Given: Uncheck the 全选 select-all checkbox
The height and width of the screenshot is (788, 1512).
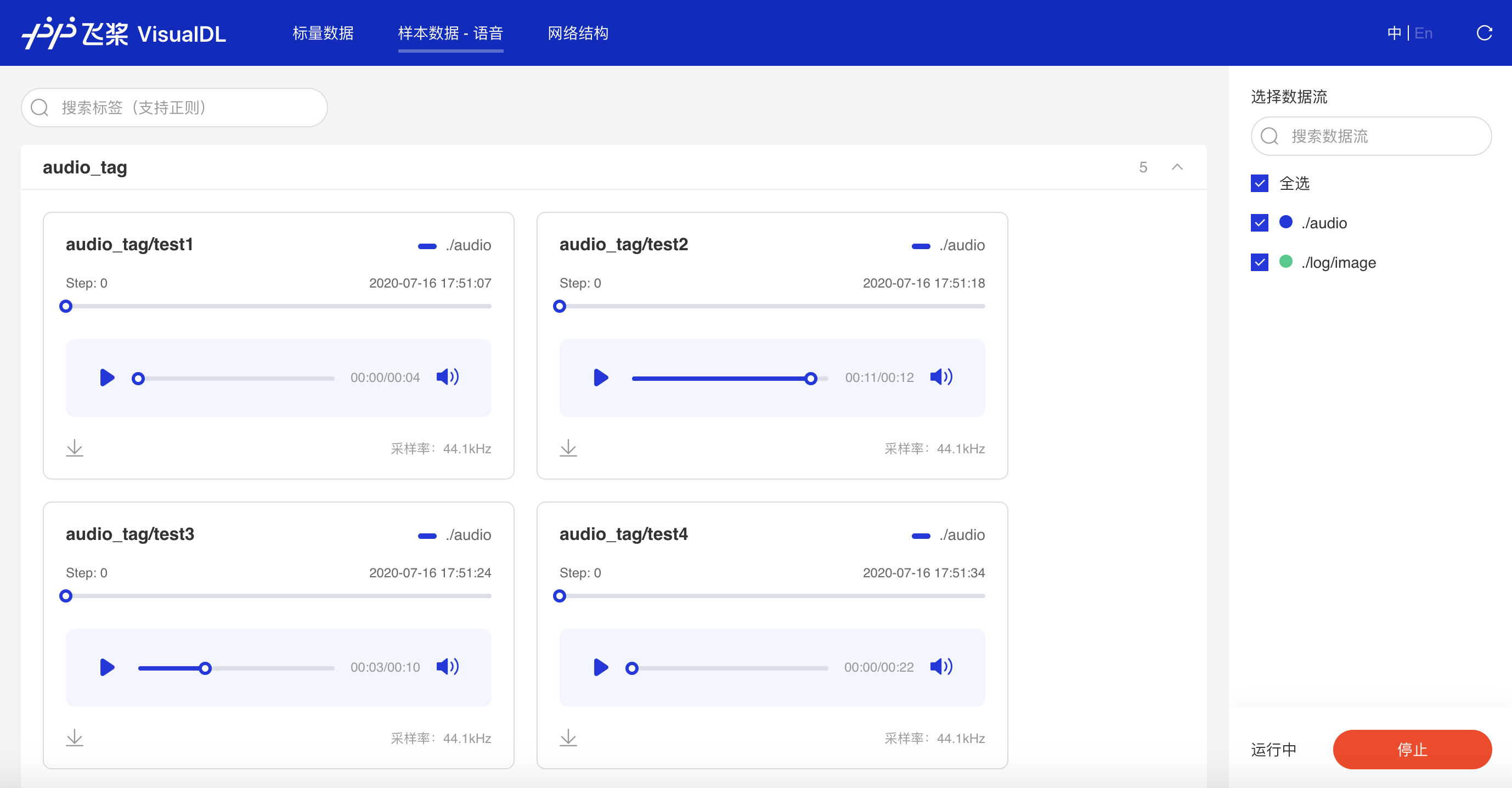Looking at the screenshot, I should click(x=1260, y=184).
